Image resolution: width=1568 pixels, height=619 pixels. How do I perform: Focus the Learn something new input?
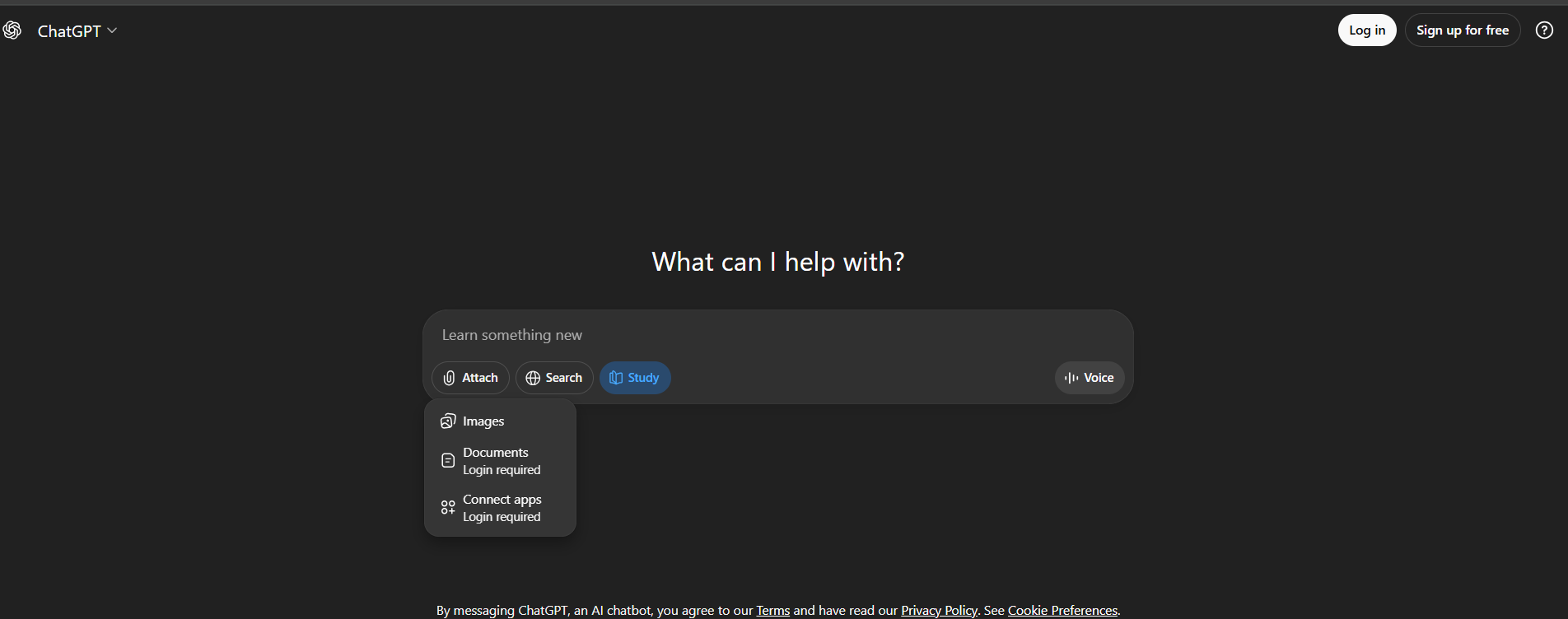(x=777, y=335)
